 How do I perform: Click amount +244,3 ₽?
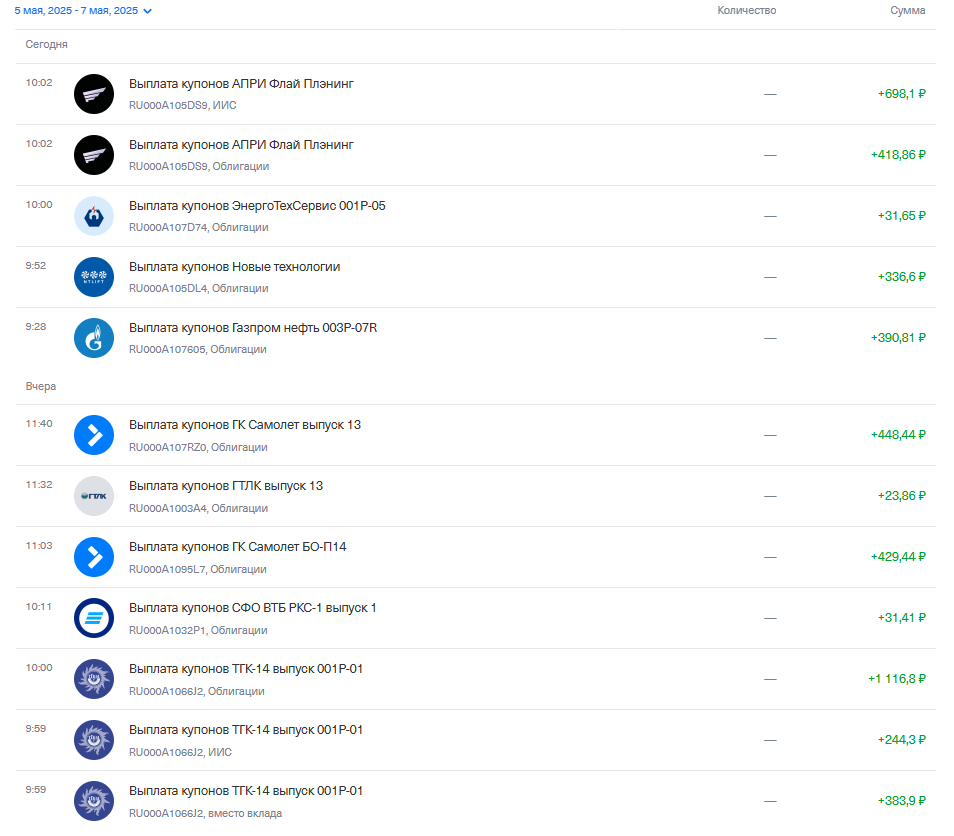pyautogui.click(x=901, y=739)
